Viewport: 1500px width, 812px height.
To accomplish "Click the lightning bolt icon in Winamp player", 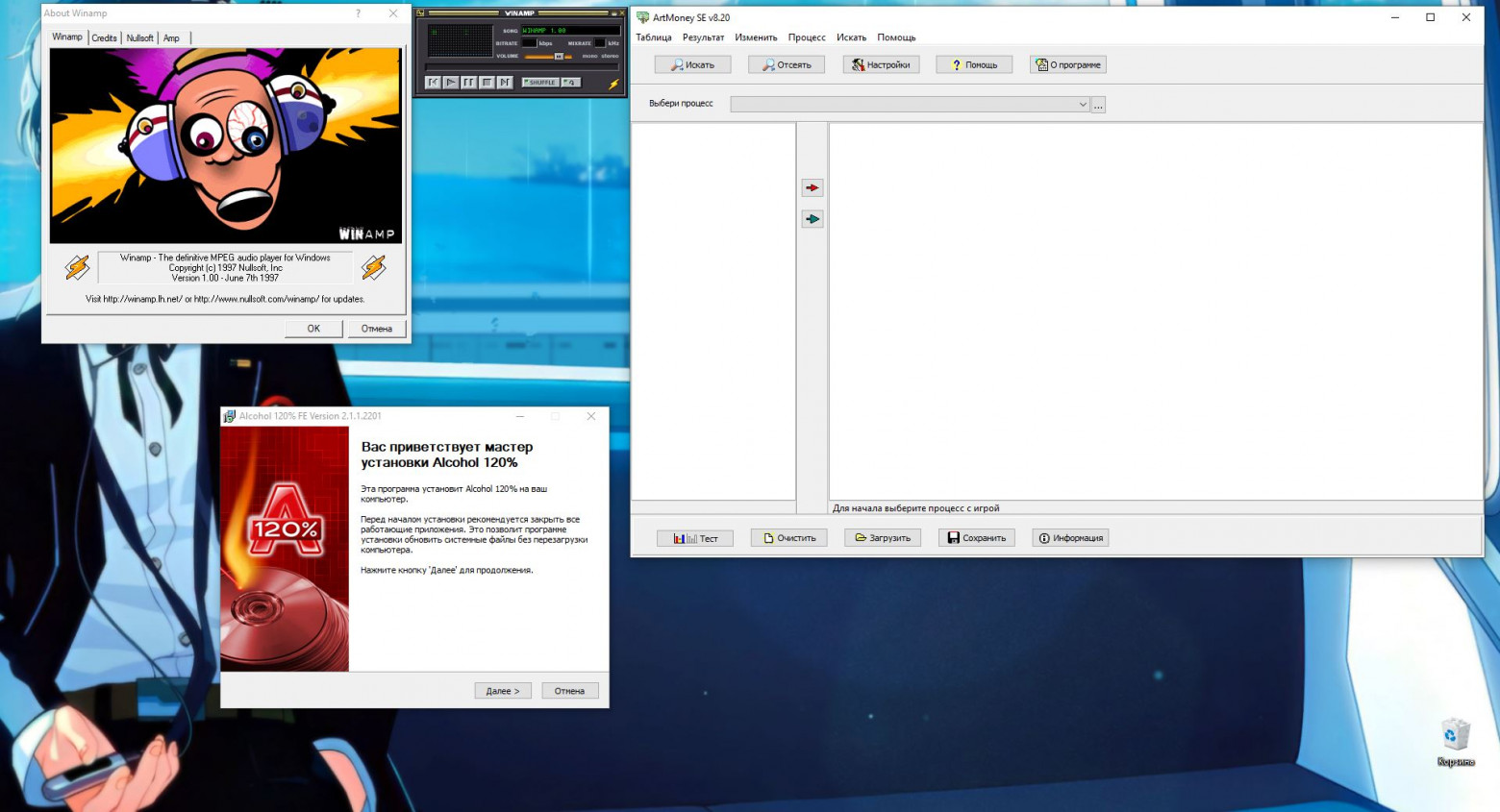I will [x=614, y=85].
